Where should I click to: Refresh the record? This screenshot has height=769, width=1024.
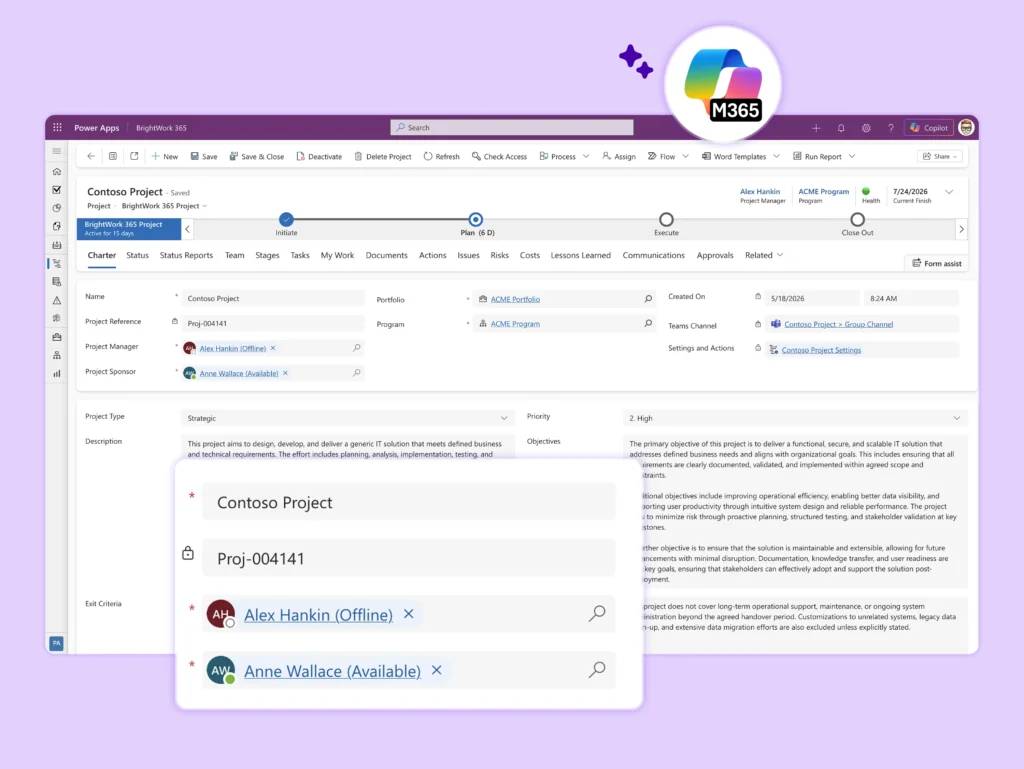[x=441, y=157]
